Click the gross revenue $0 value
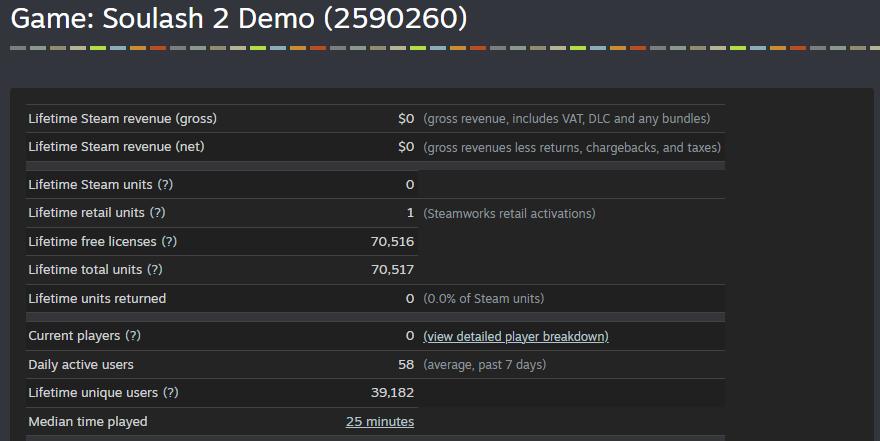The image size is (880, 441). tap(406, 118)
